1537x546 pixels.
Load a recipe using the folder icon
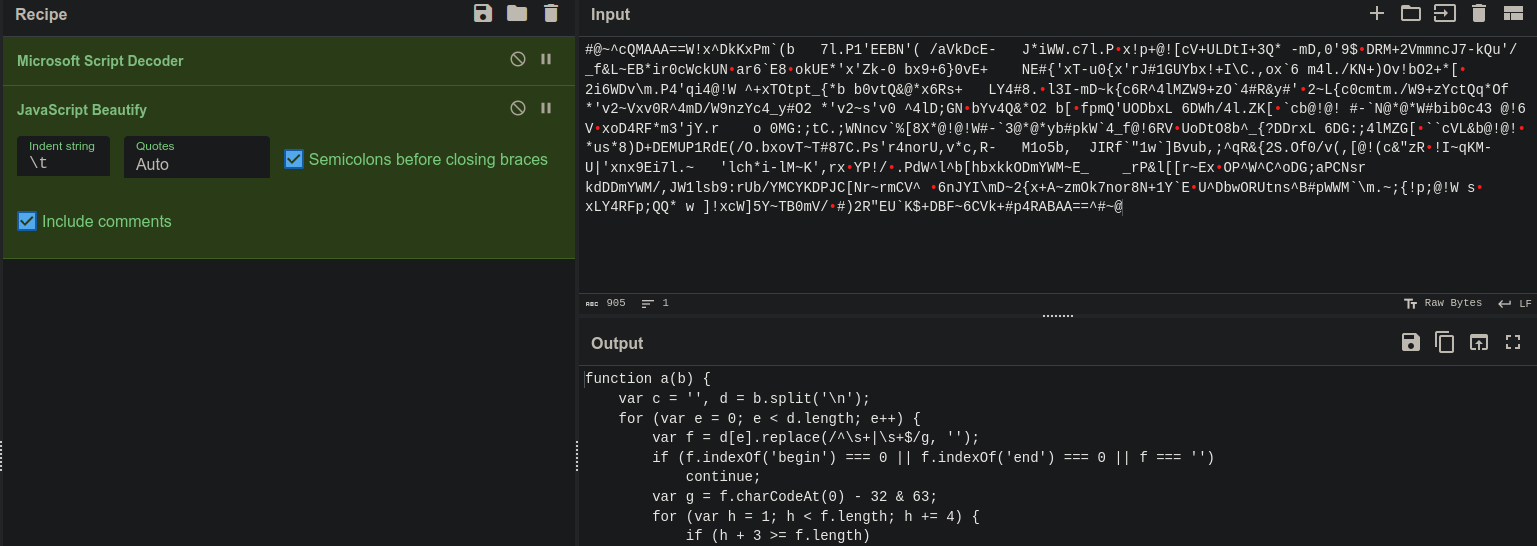pyautogui.click(x=516, y=13)
